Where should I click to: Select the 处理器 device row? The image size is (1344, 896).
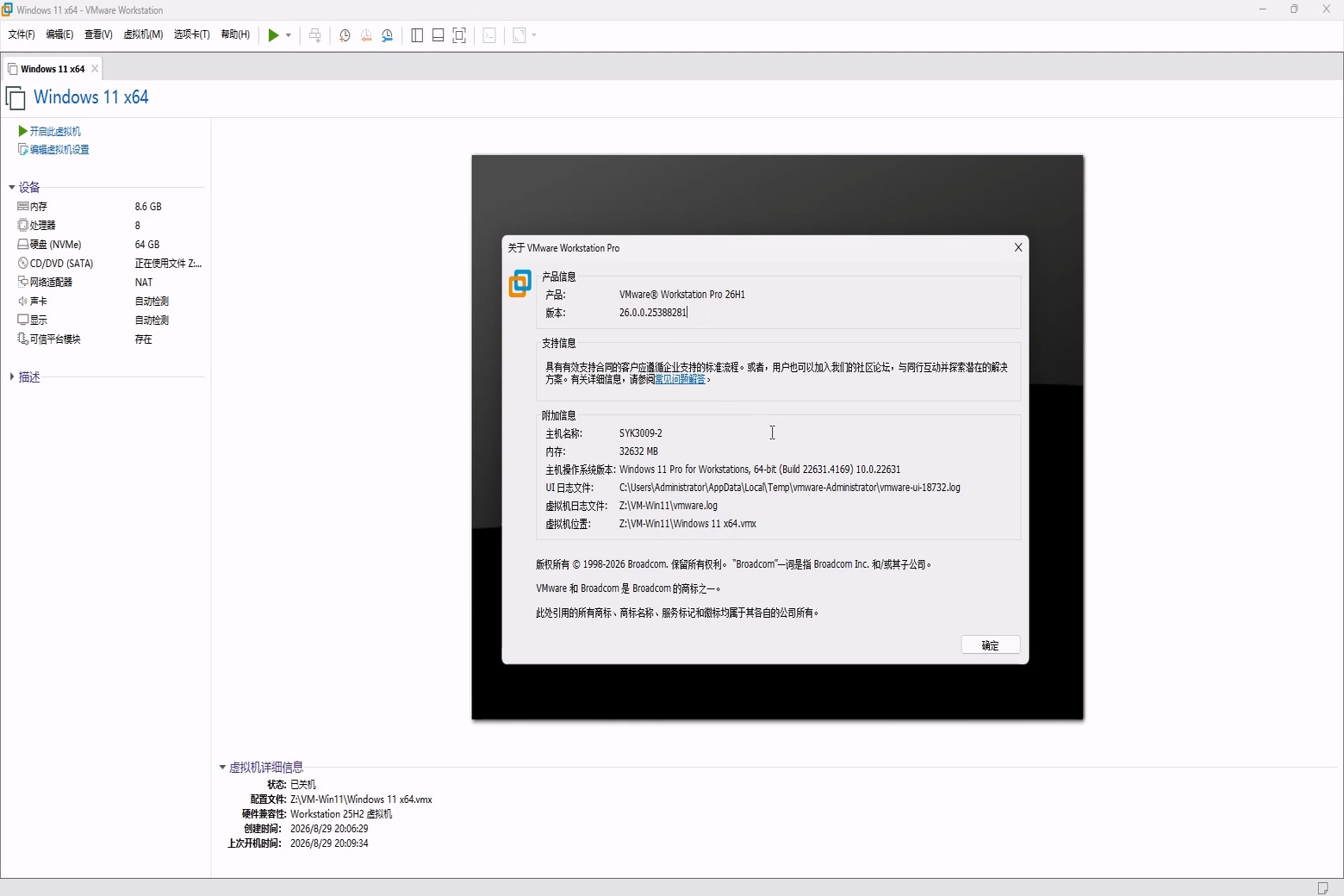pos(109,226)
